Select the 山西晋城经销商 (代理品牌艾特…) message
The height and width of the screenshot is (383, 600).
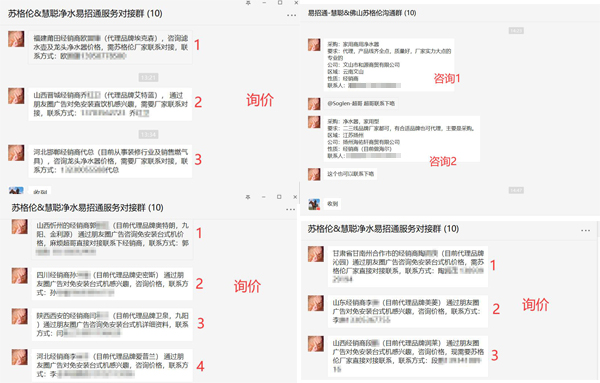110,104
